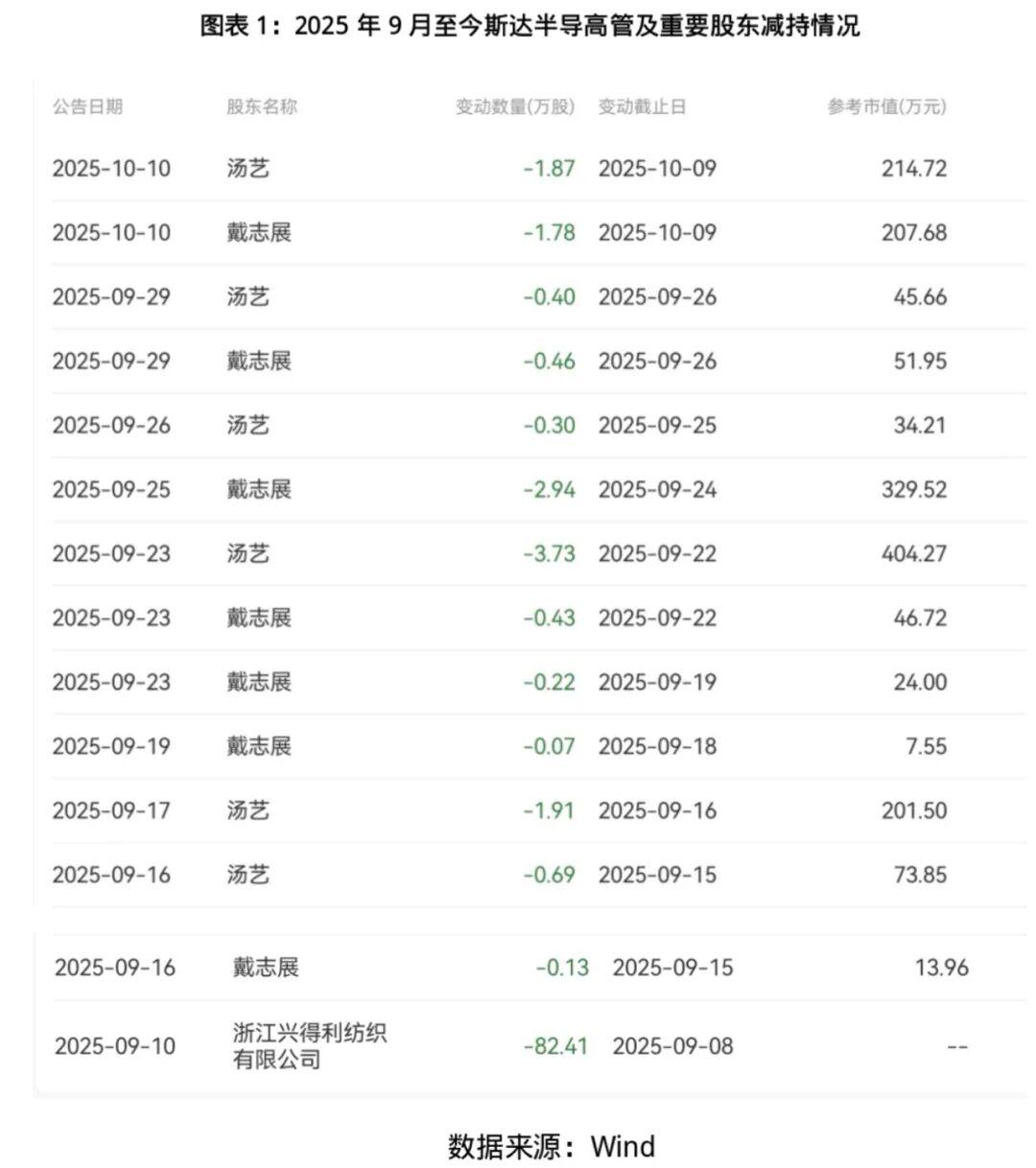Open shareholder 浙江兴得利纺织有限公司
The image size is (1036, 1168).
[x=309, y=1046]
